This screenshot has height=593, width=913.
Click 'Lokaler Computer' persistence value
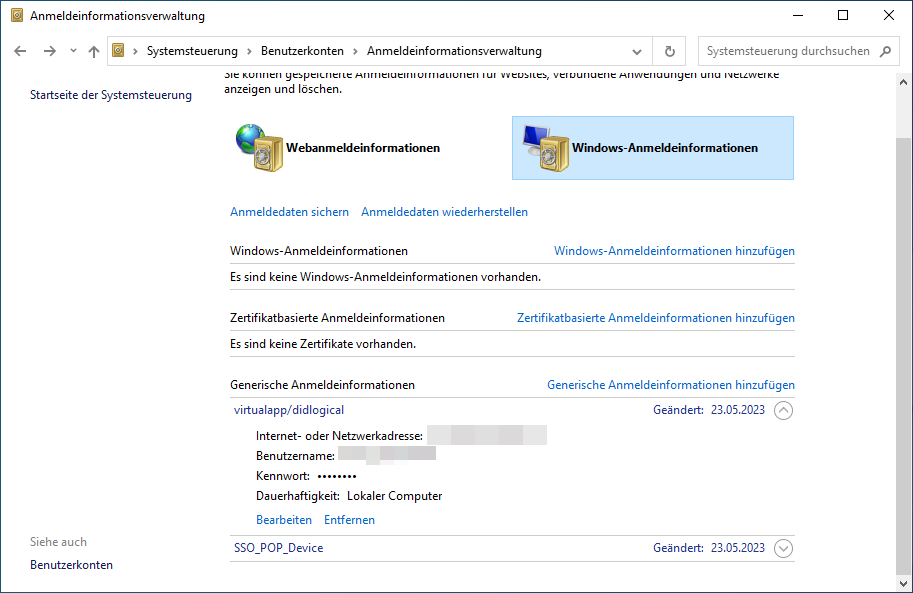coord(394,496)
